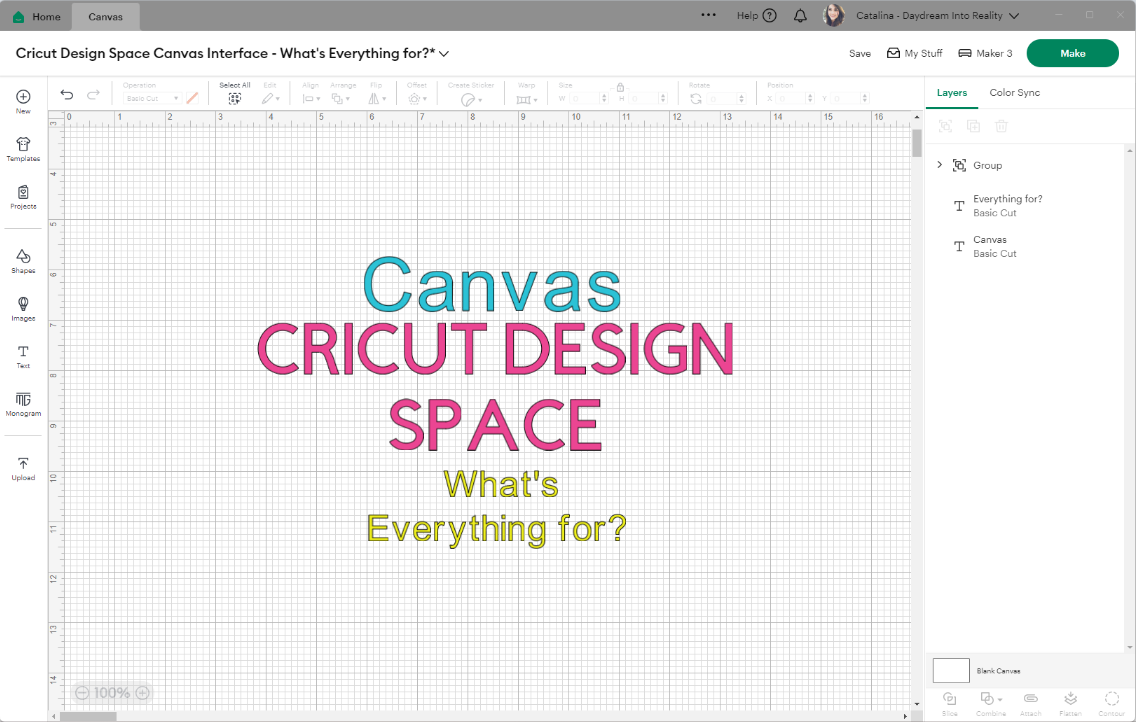The height and width of the screenshot is (722, 1136).
Task: Switch to the Color Sync tab
Action: click(x=1014, y=92)
